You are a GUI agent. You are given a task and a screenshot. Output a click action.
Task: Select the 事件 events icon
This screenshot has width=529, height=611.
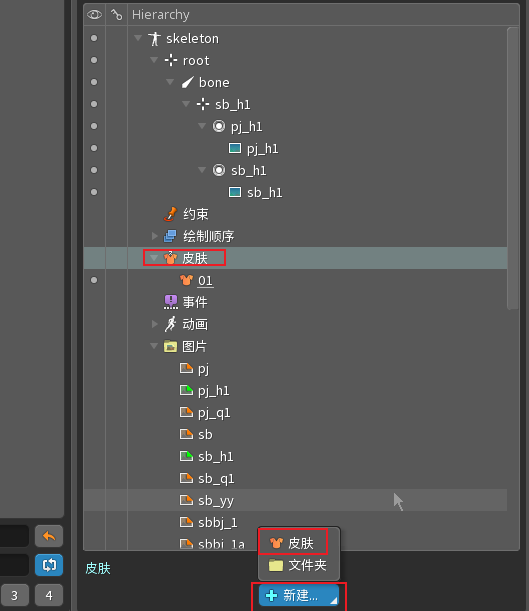point(171,302)
